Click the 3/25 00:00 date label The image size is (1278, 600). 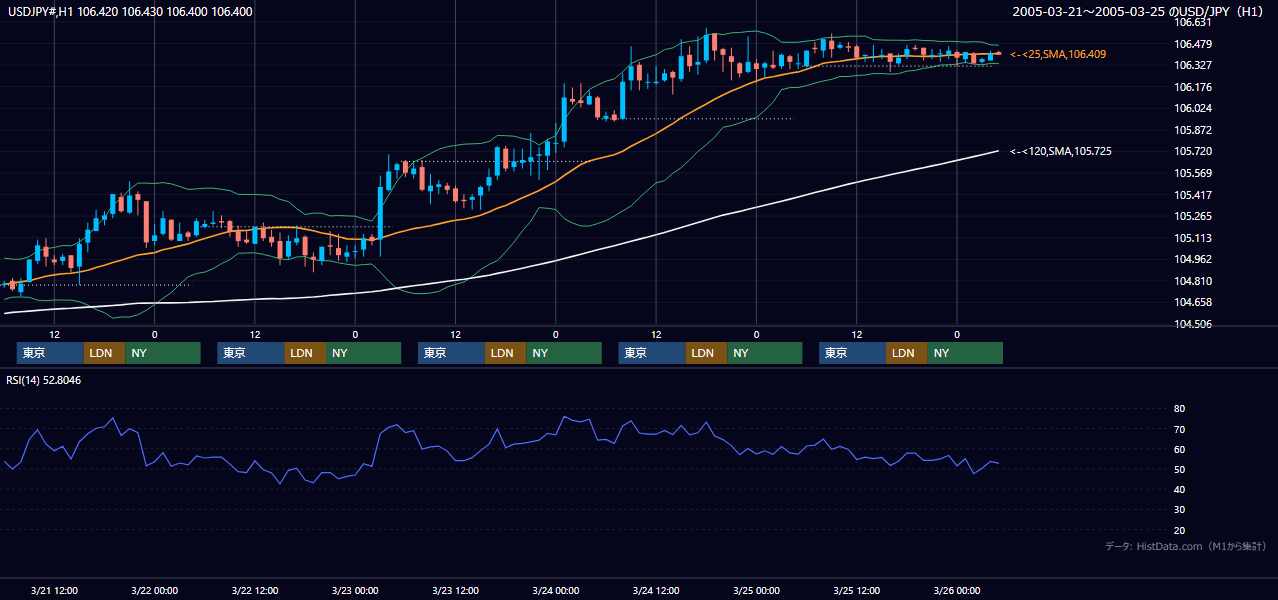[x=757, y=590]
